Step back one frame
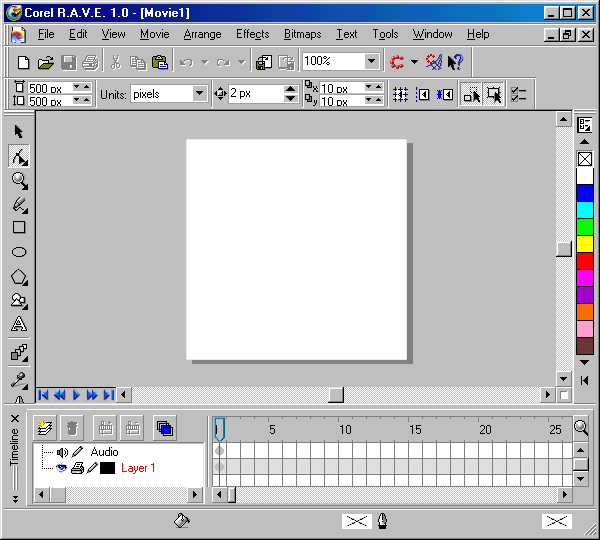Screen dimensions: 600x540 click(x=60, y=395)
